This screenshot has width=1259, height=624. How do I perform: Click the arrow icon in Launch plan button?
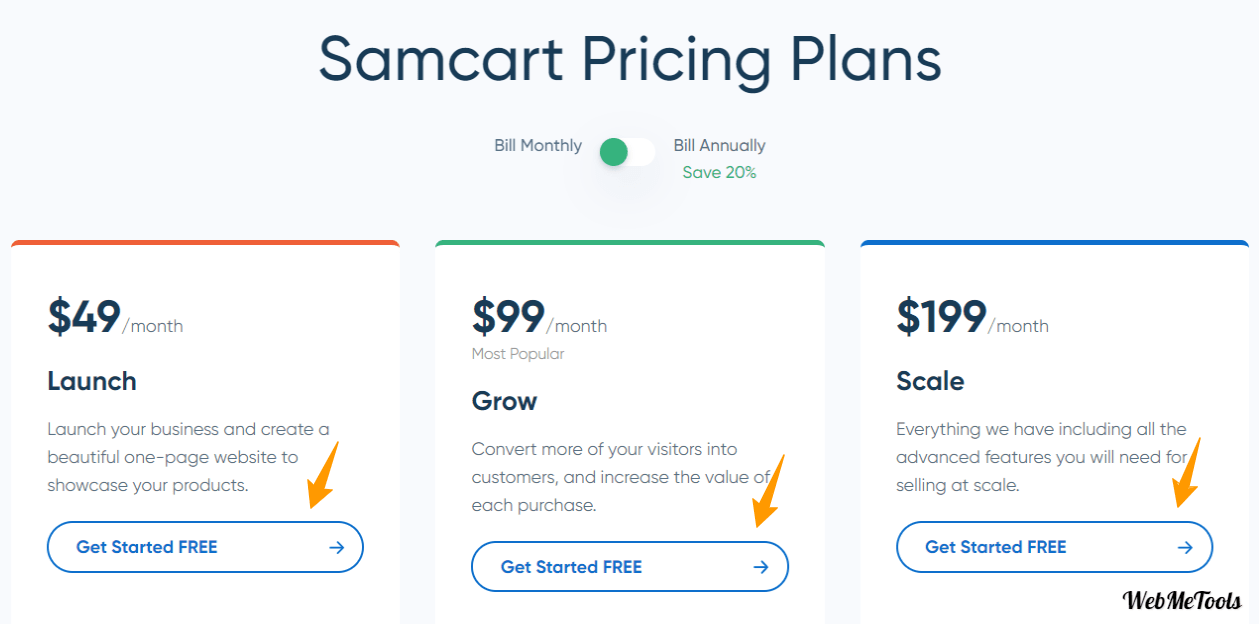point(337,547)
